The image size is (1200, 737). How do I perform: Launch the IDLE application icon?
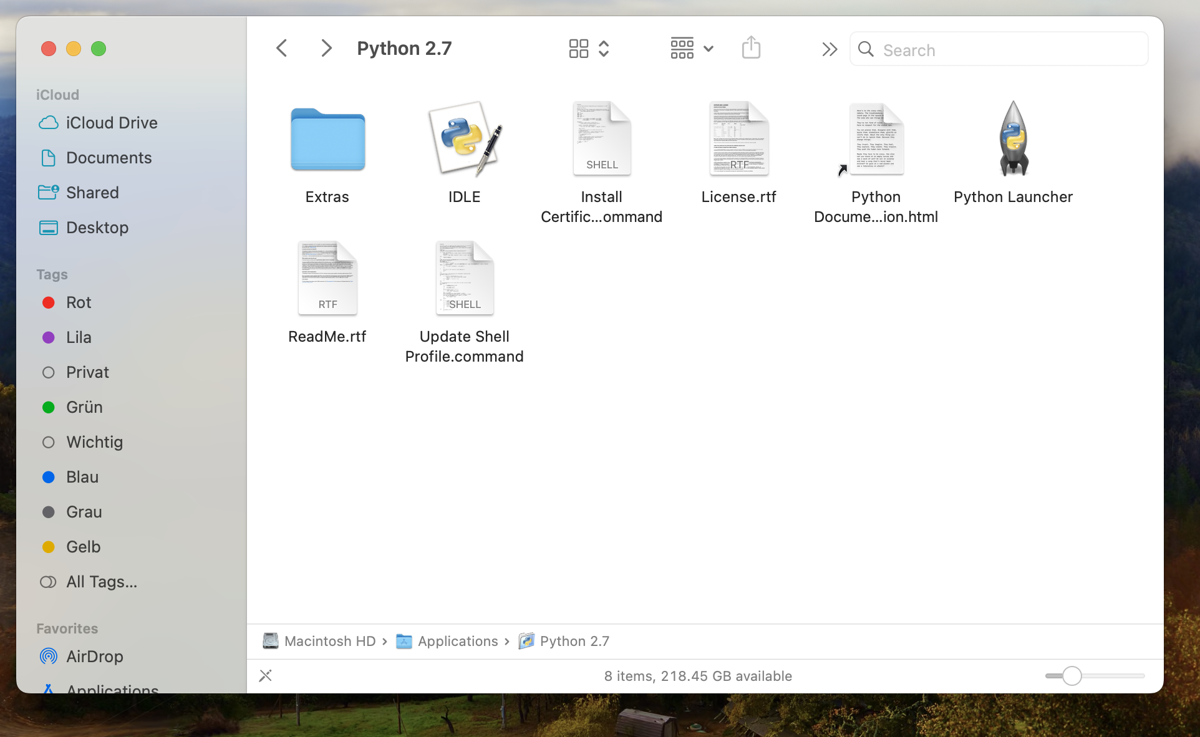464,139
